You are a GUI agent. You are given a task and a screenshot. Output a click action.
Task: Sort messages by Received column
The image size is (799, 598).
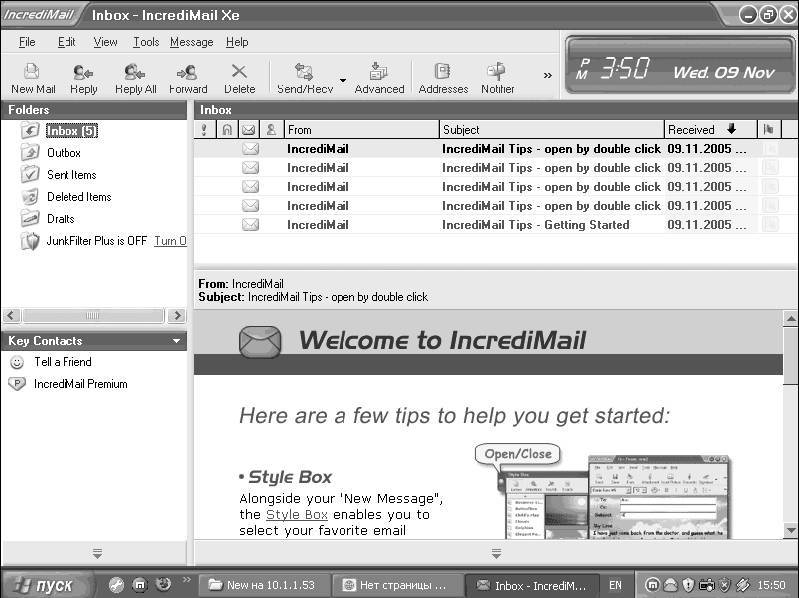(710, 129)
